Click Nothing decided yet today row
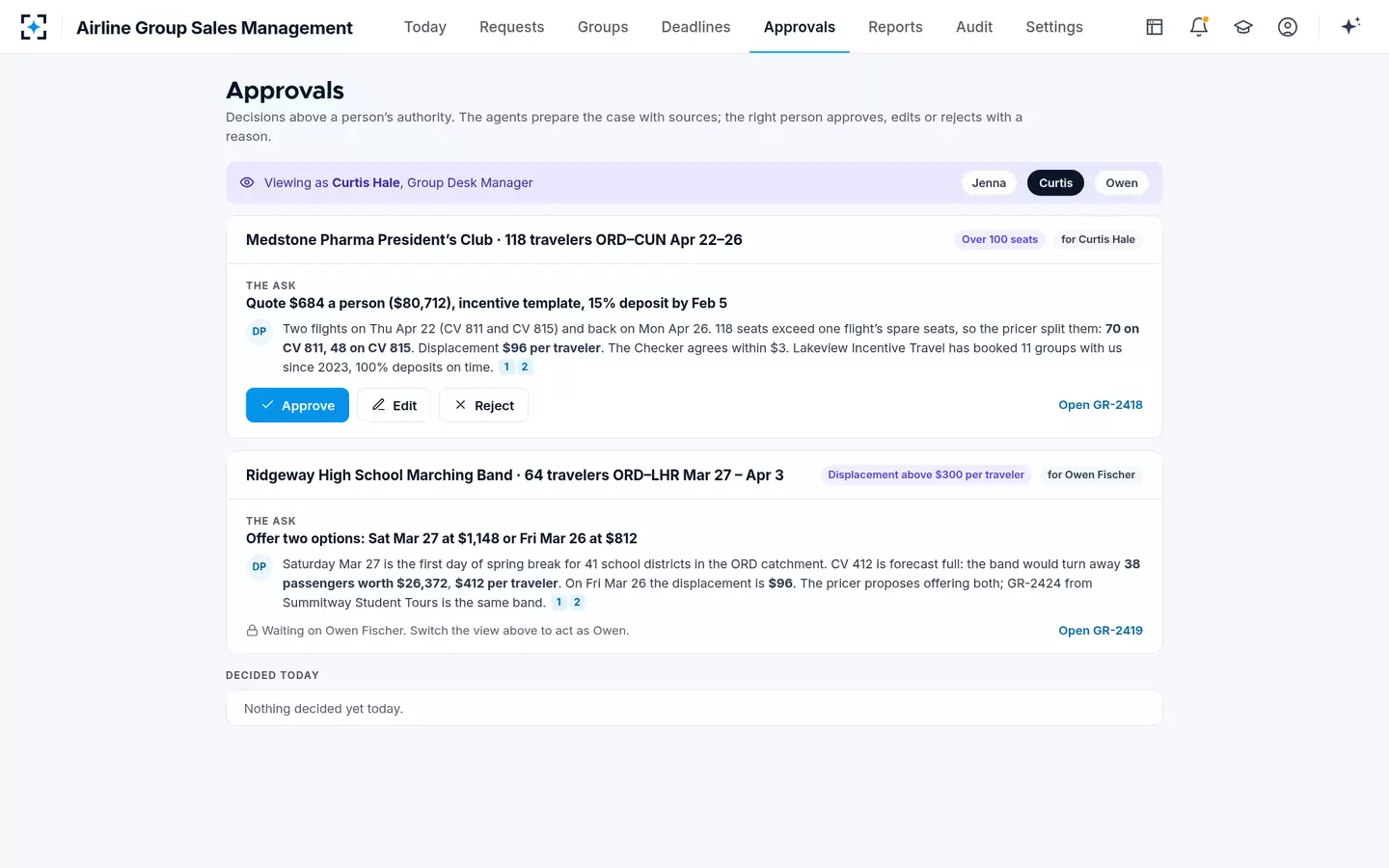Image resolution: width=1389 pixels, height=868 pixels. [x=694, y=708]
